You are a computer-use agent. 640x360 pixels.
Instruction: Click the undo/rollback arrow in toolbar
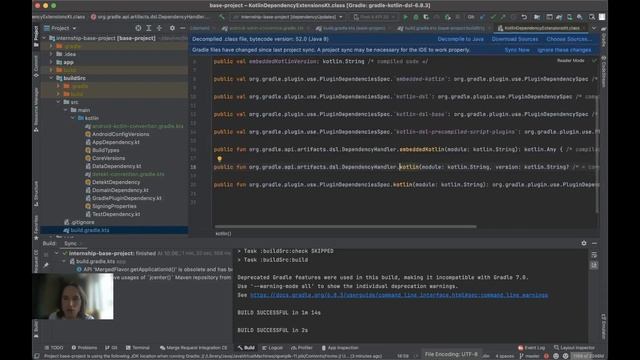[524, 17]
